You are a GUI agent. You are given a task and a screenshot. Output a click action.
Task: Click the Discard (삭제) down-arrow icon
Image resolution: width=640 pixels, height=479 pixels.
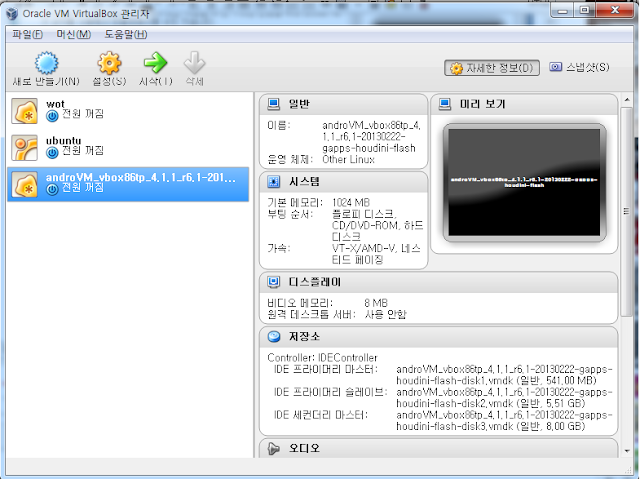[194, 63]
